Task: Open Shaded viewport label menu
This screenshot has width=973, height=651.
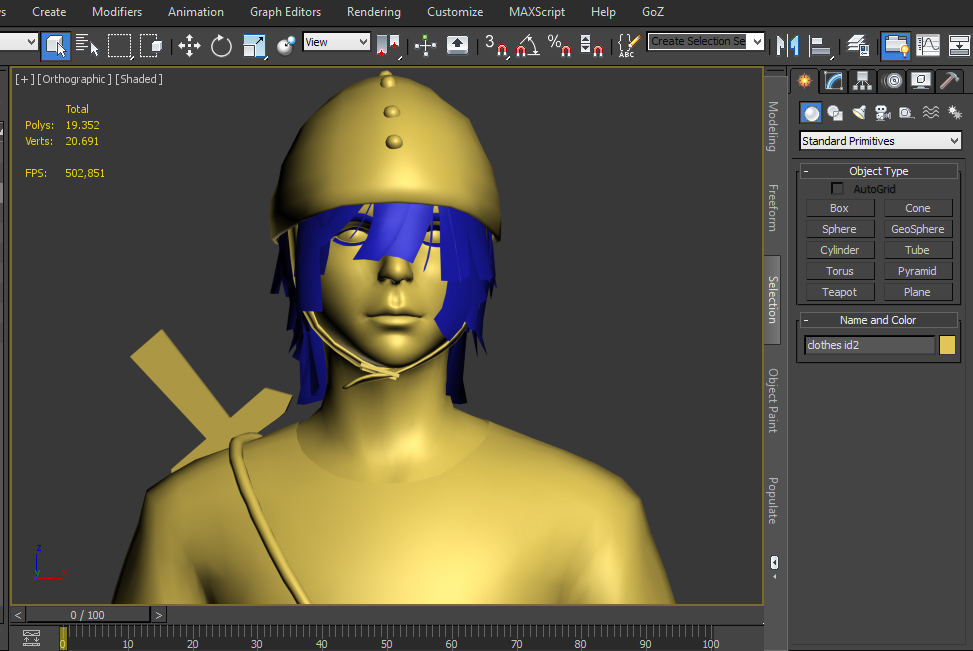Action: (139, 79)
